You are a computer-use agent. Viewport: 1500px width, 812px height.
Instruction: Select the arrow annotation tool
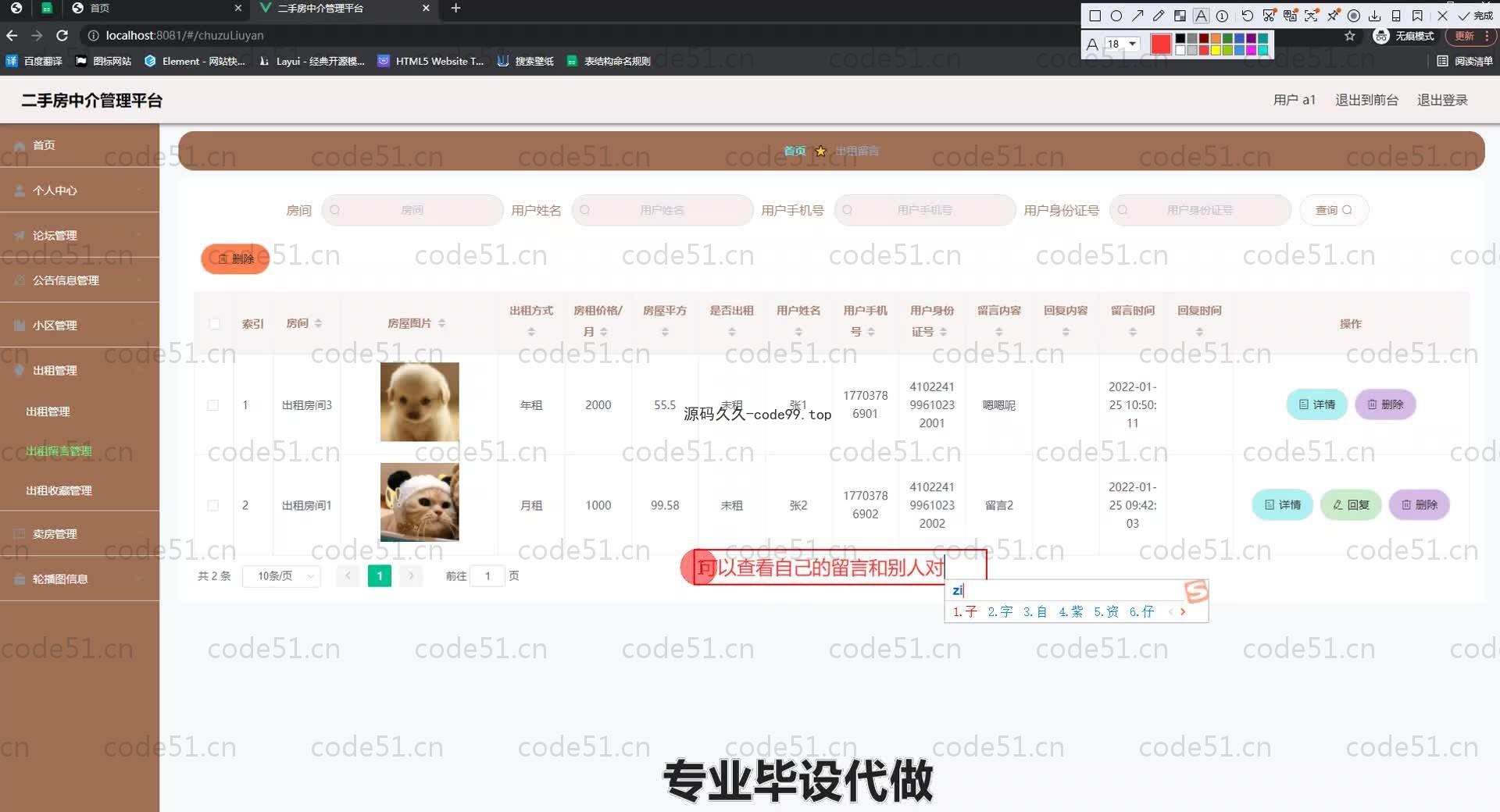(x=1137, y=16)
